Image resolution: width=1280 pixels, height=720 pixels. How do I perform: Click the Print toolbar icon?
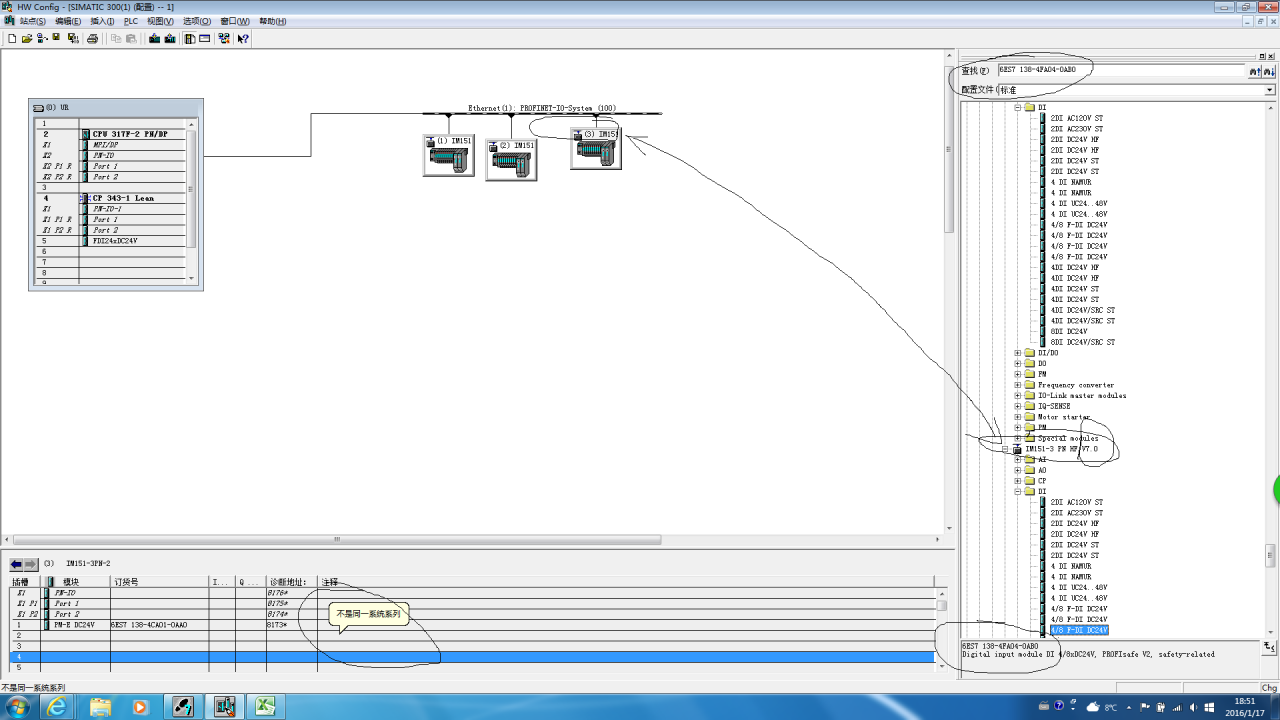pos(92,39)
